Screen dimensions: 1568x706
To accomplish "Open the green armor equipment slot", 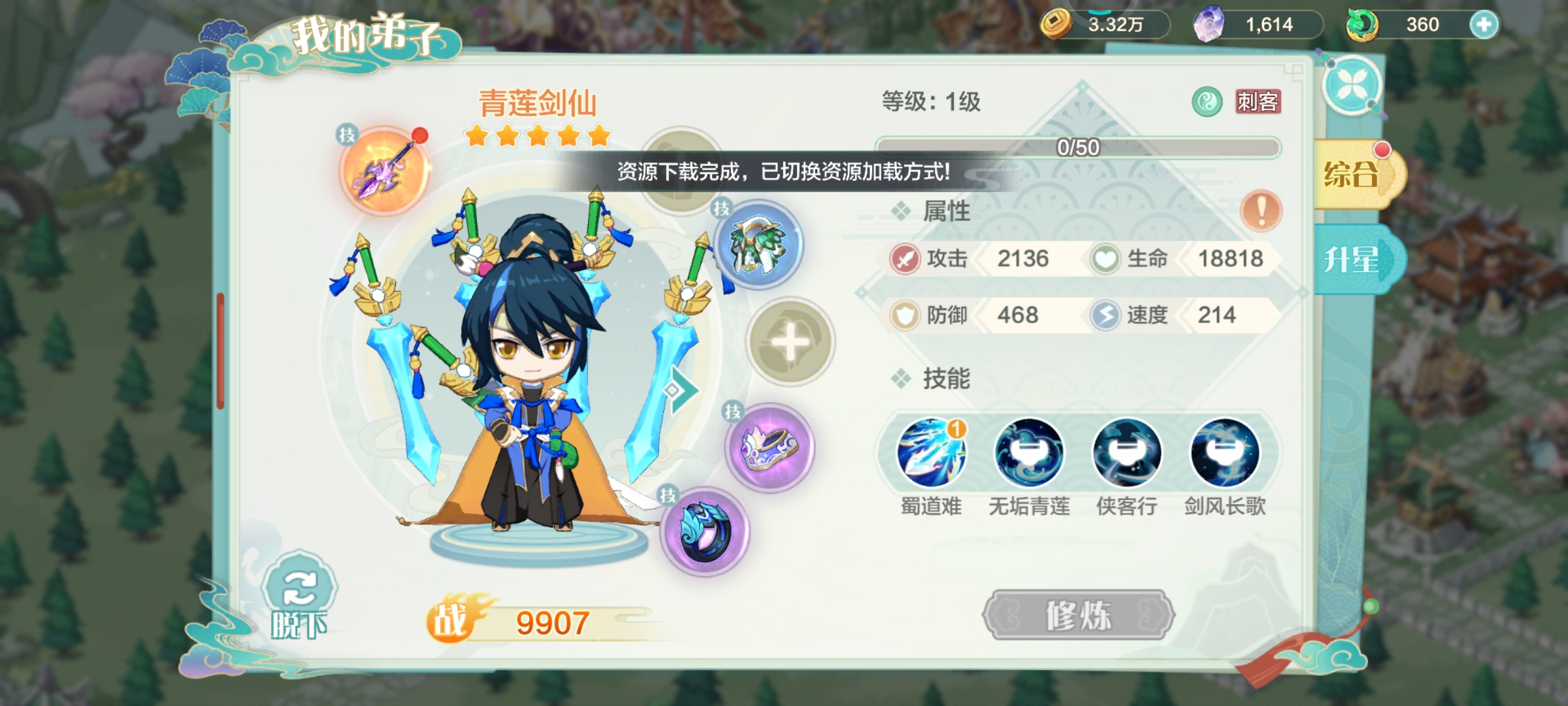I will click(758, 244).
